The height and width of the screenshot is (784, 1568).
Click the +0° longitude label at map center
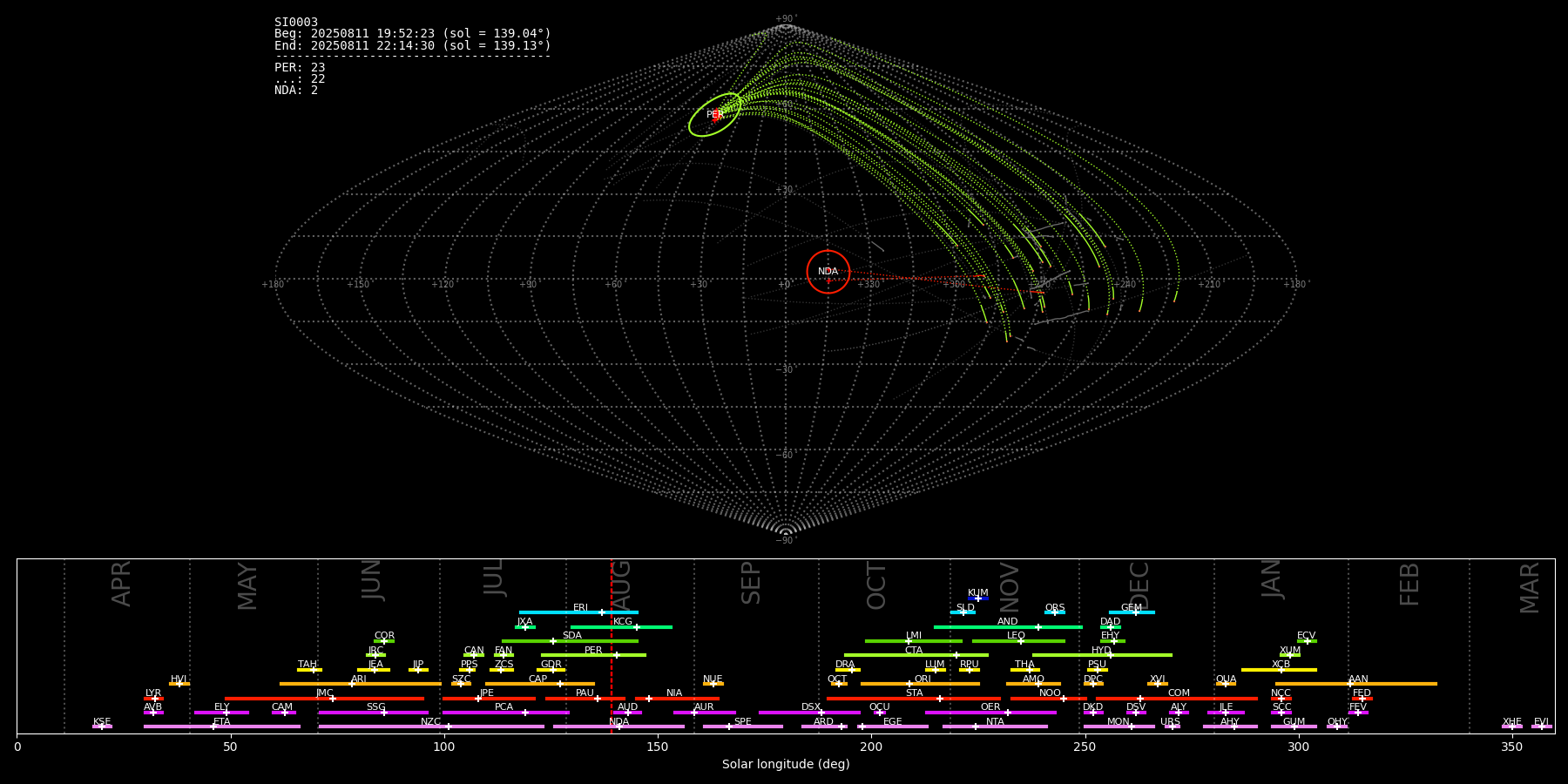click(x=784, y=285)
